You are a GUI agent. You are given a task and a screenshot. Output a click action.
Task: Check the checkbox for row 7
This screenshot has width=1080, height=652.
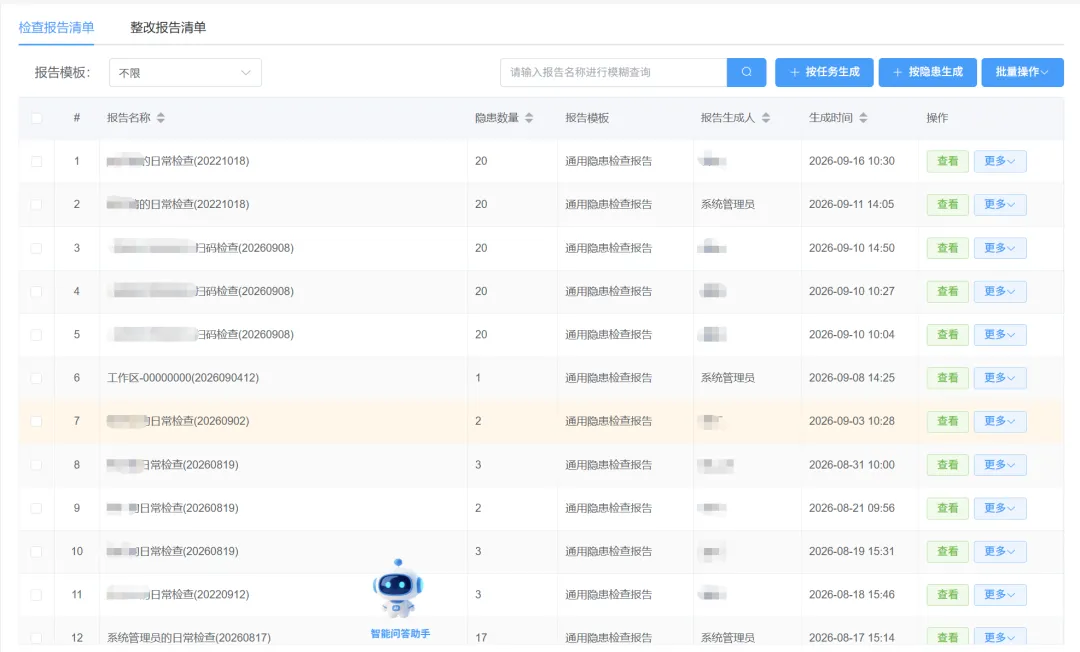(37, 421)
